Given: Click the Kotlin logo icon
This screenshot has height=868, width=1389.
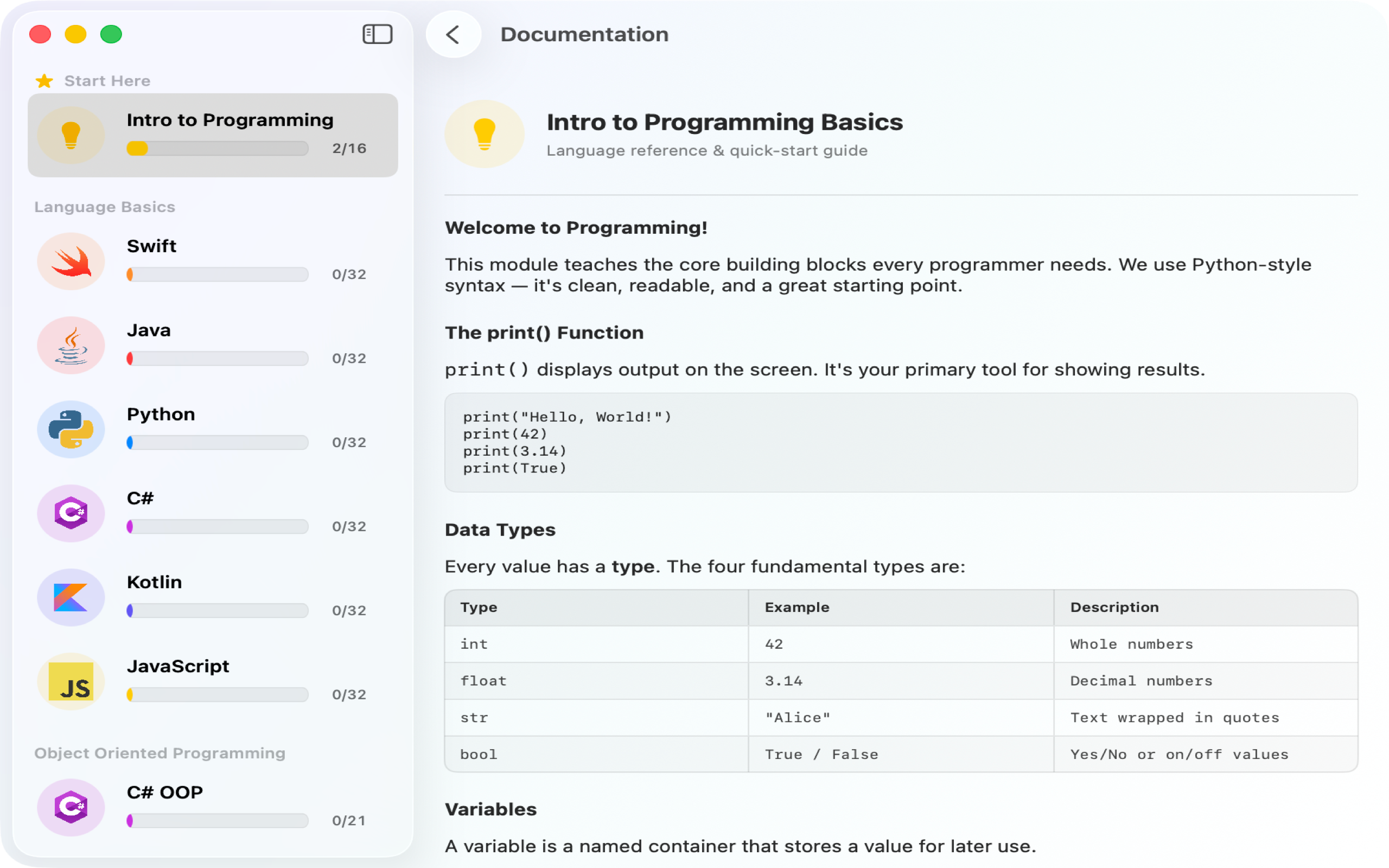Looking at the screenshot, I should (x=71, y=598).
